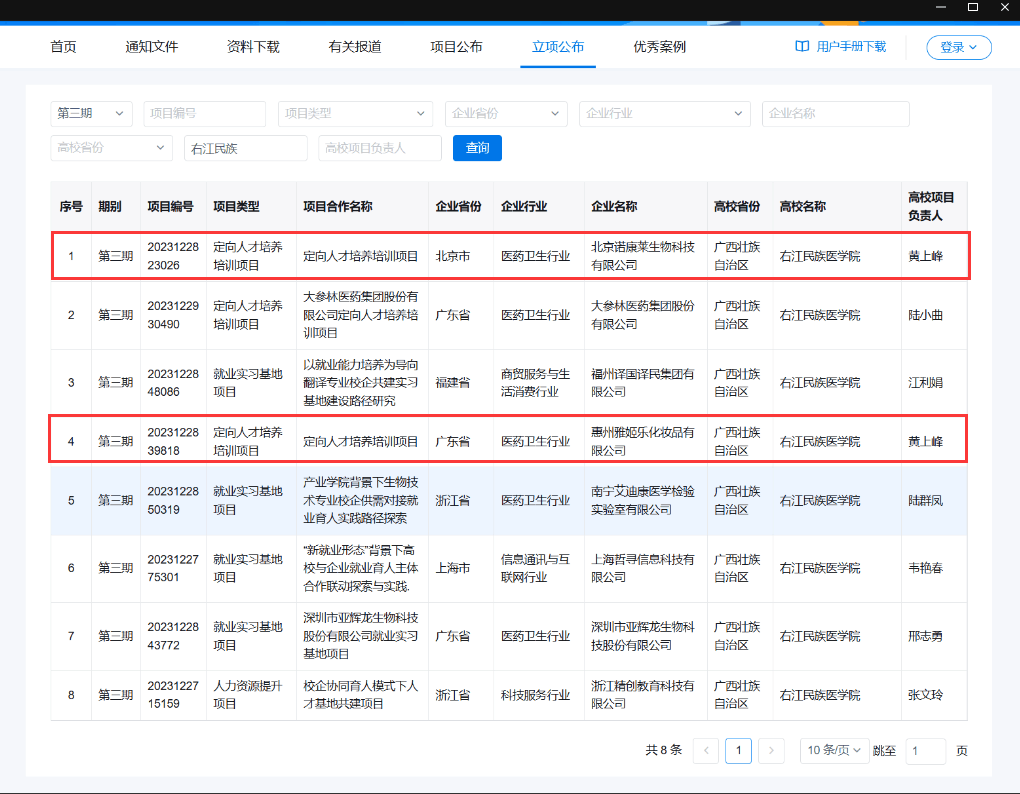Click the 共 8 条 total count
Image resolution: width=1020 pixels, height=794 pixels.
click(664, 750)
